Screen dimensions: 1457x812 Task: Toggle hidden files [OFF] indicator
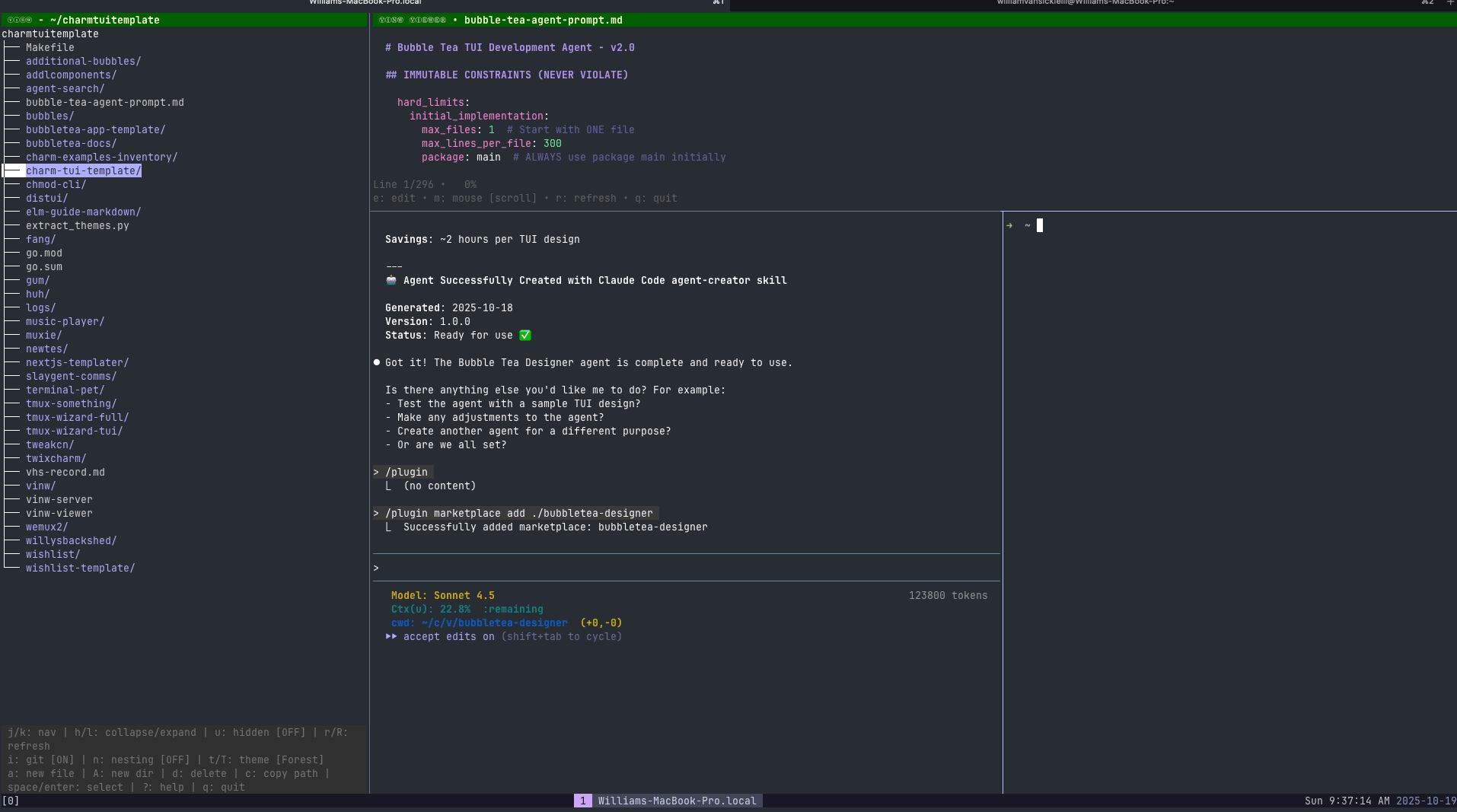tap(260, 732)
